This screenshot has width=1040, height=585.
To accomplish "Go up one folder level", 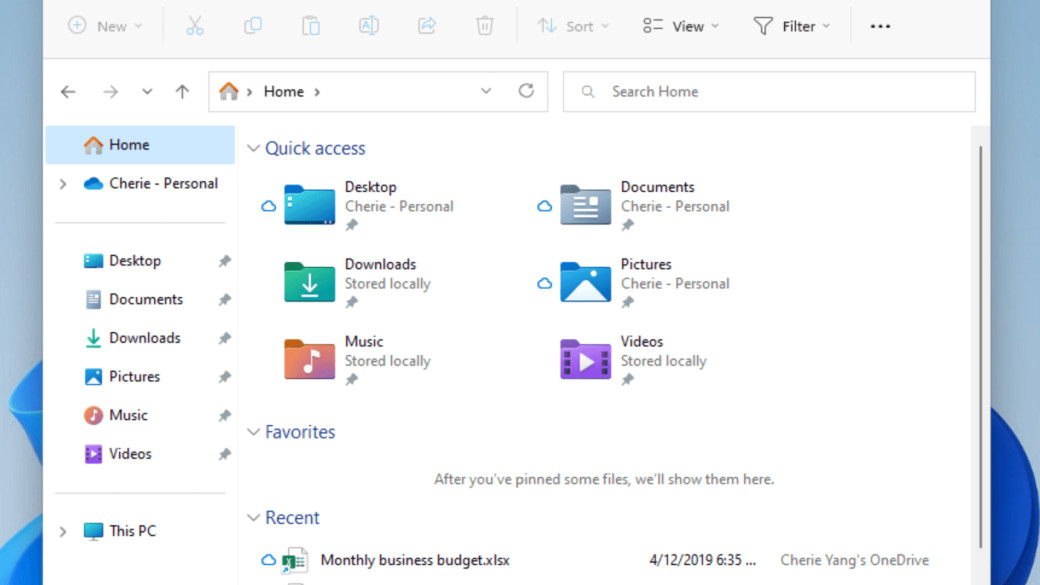I will coord(182,92).
